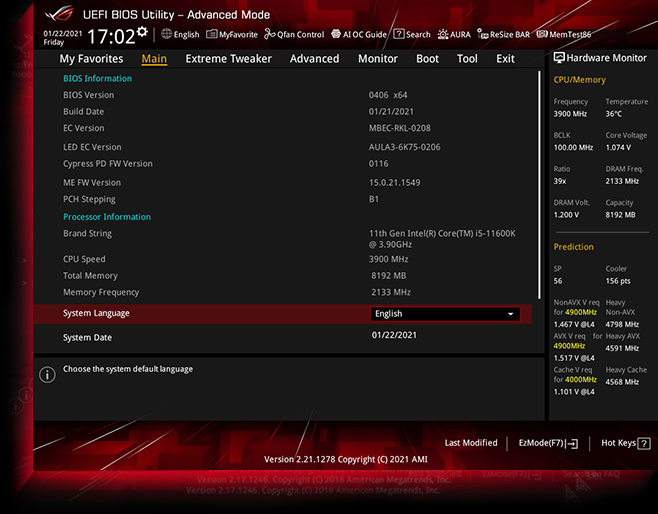Image resolution: width=658 pixels, height=514 pixels.
Task: Click the Processor Information heading
Action: [x=107, y=217]
